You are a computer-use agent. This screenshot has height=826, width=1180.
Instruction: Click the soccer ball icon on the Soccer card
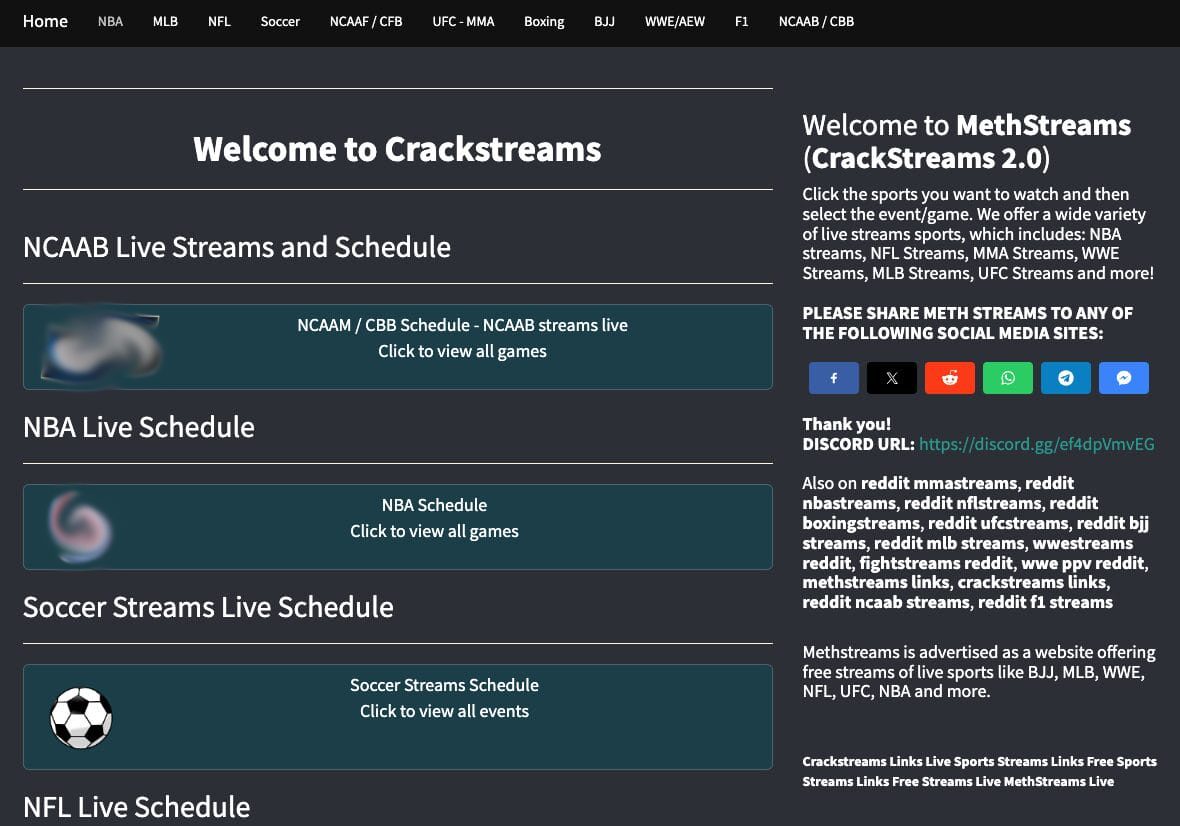click(81, 717)
